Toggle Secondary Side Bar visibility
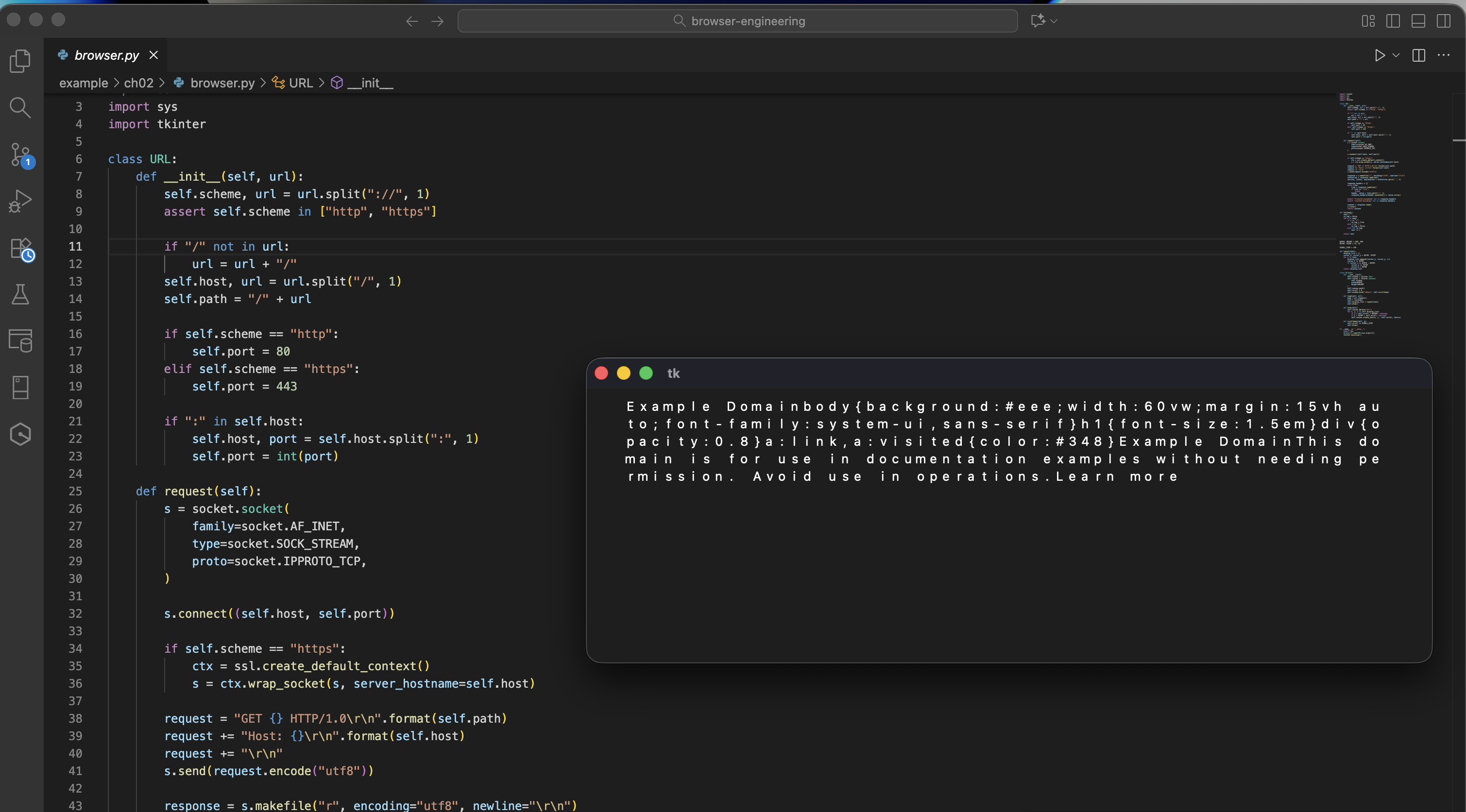Screen dimensions: 1466x812 click(1443, 21)
